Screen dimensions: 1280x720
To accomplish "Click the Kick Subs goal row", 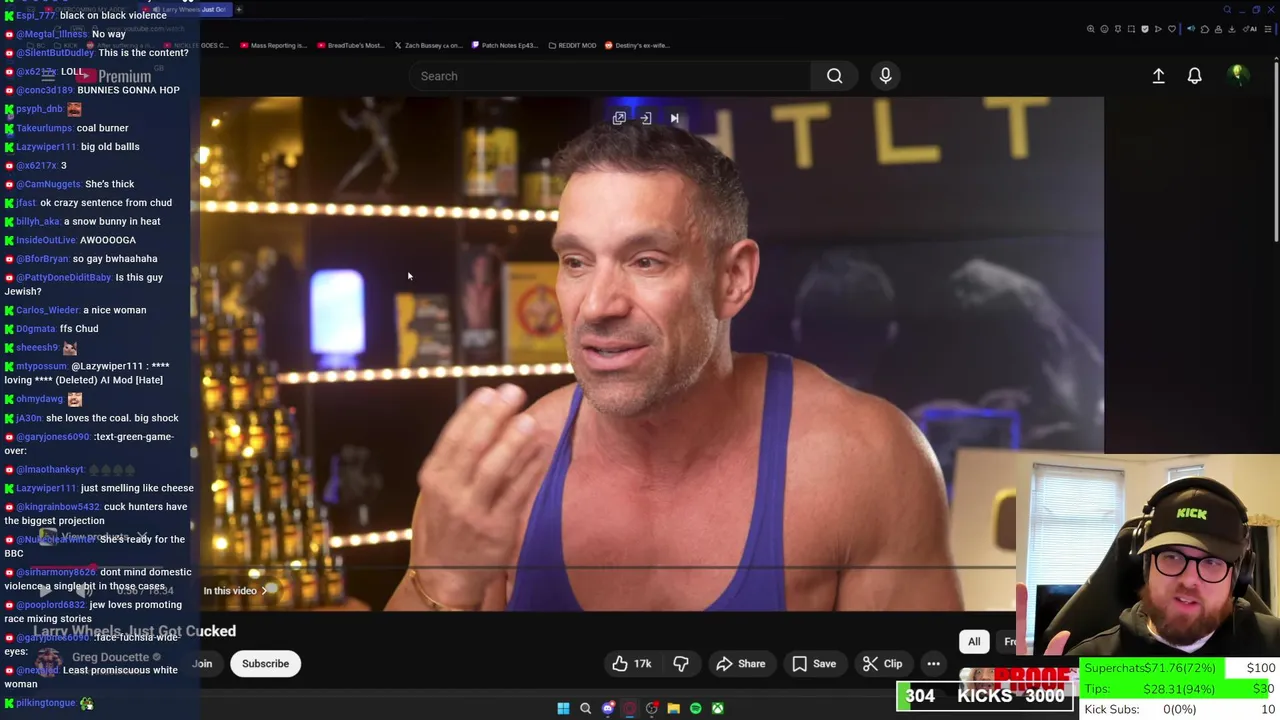I will pyautogui.click(x=1180, y=709).
